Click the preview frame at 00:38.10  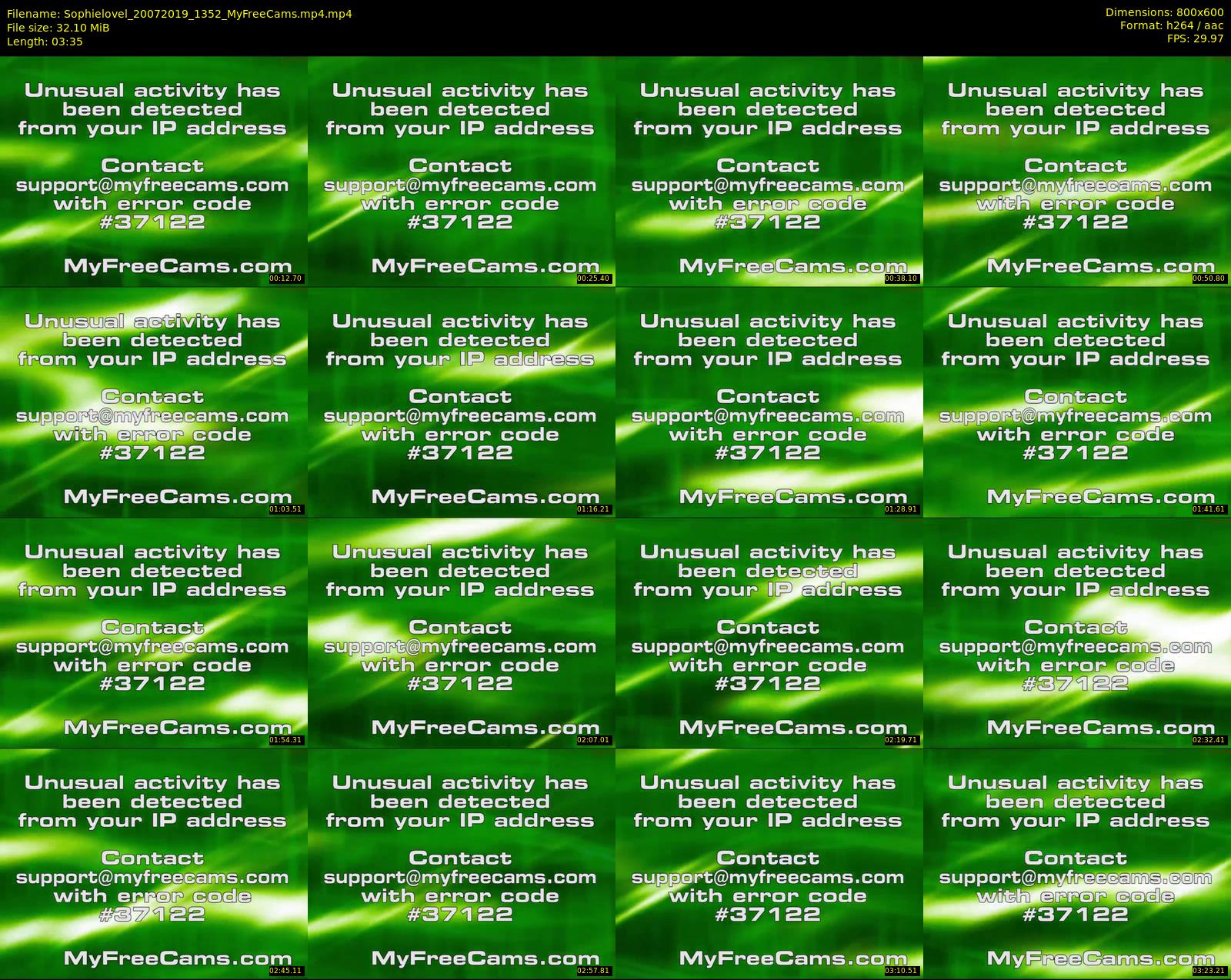tap(769, 171)
